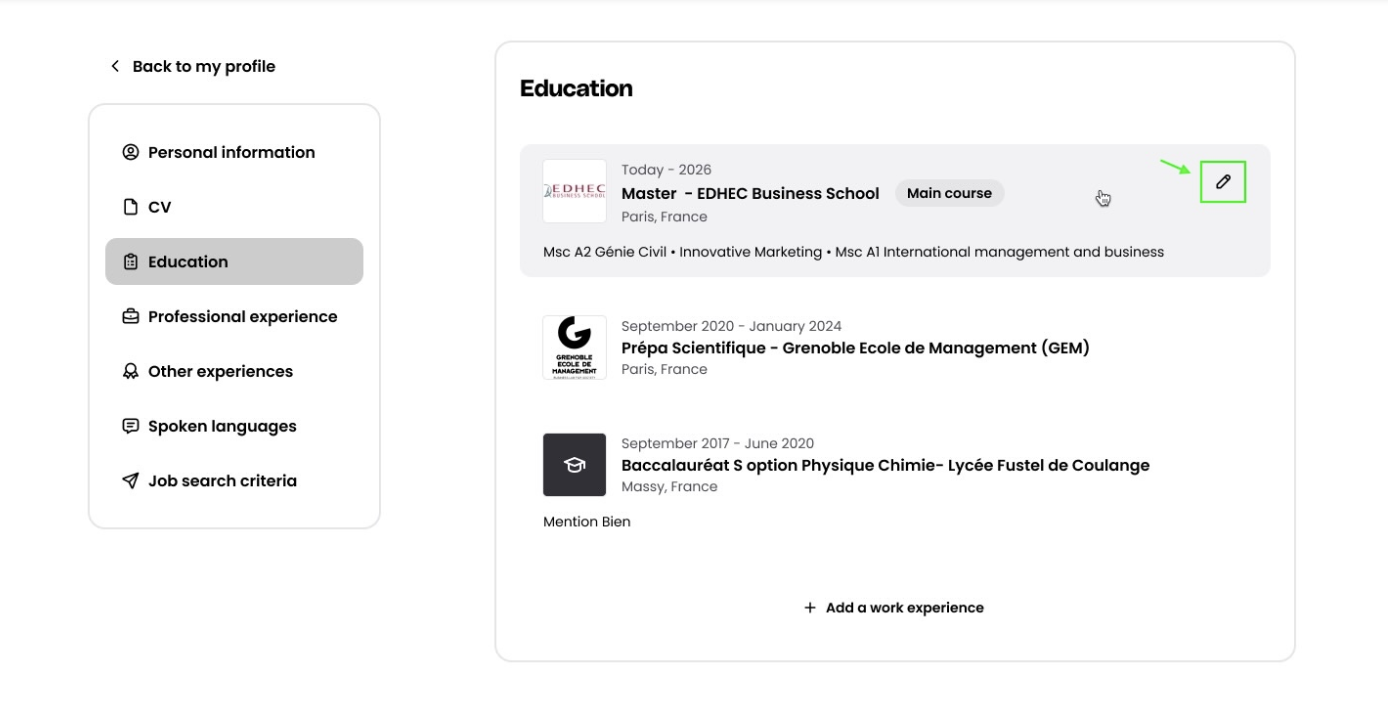Click the CV document icon
This screenshot has width=1390, height=710.
[x=130, y=207]
